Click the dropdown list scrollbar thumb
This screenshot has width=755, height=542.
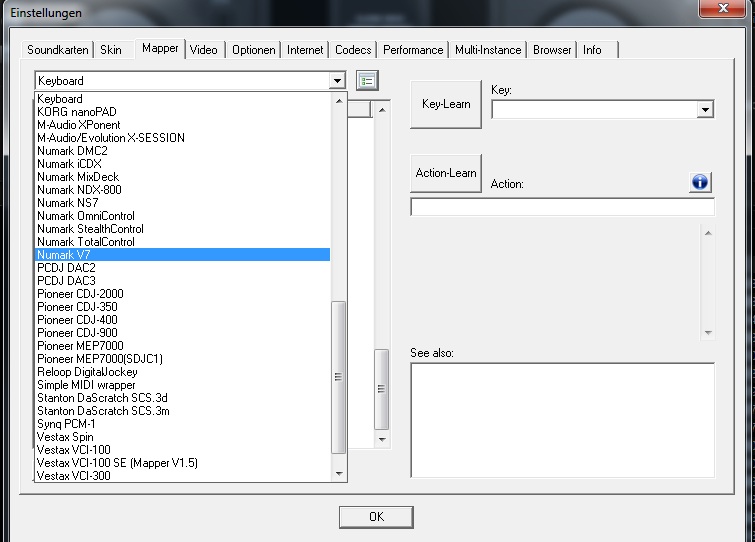(339, 377)
